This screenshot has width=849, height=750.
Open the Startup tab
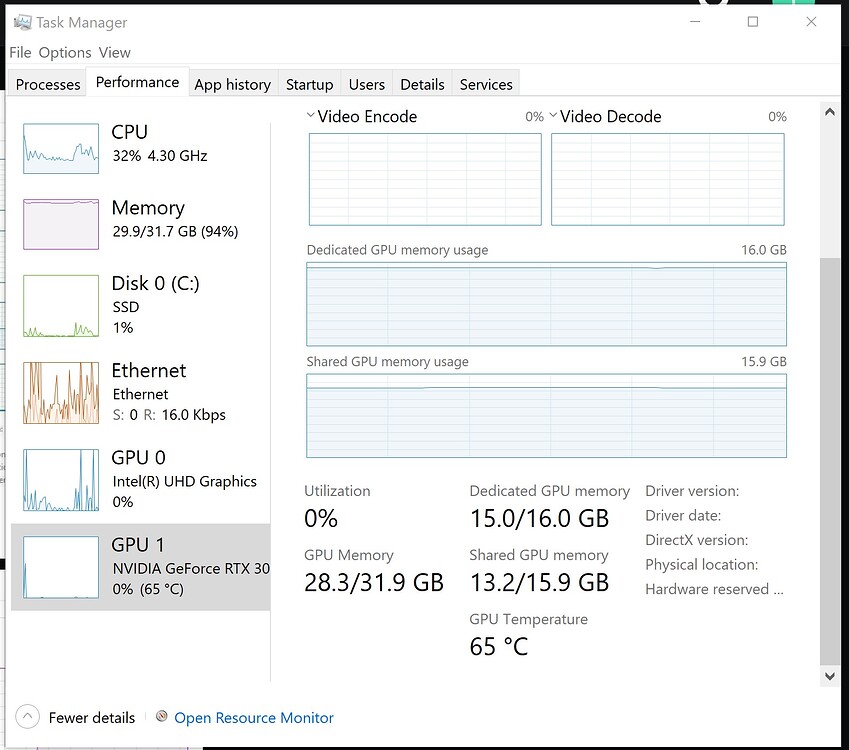coord(309,84)
